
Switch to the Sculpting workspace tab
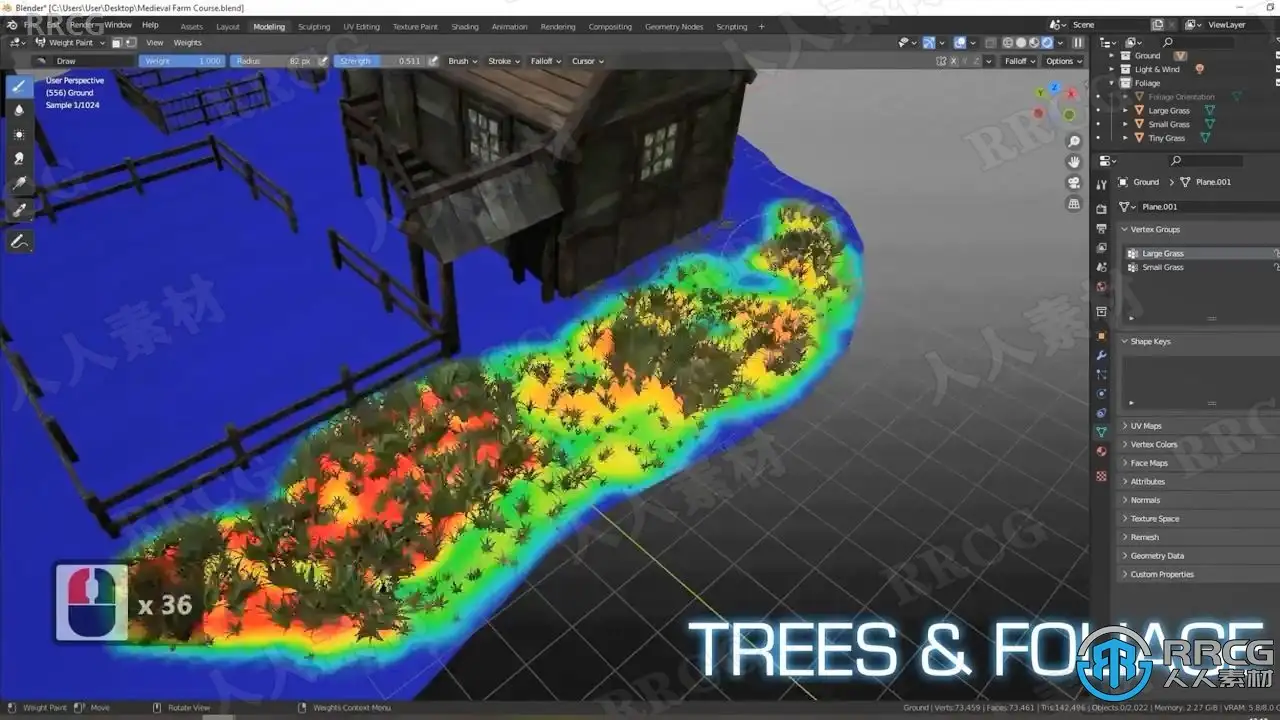tap(314, 27)
